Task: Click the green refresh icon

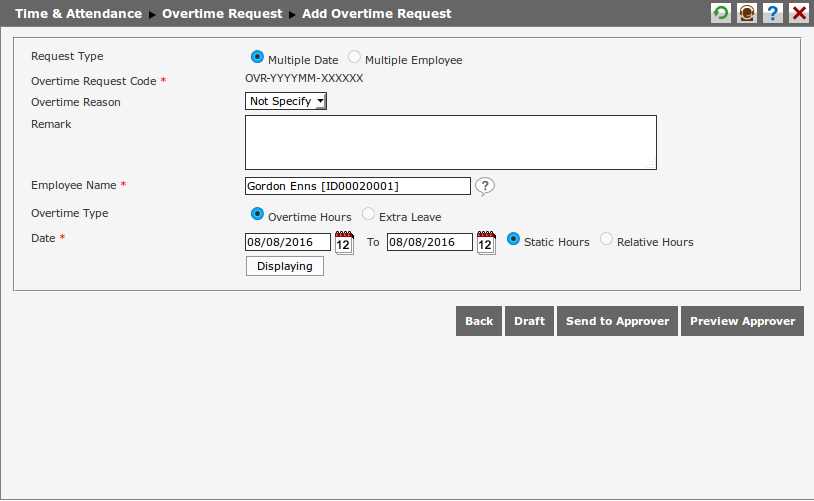Action: [x=721, y=13]
